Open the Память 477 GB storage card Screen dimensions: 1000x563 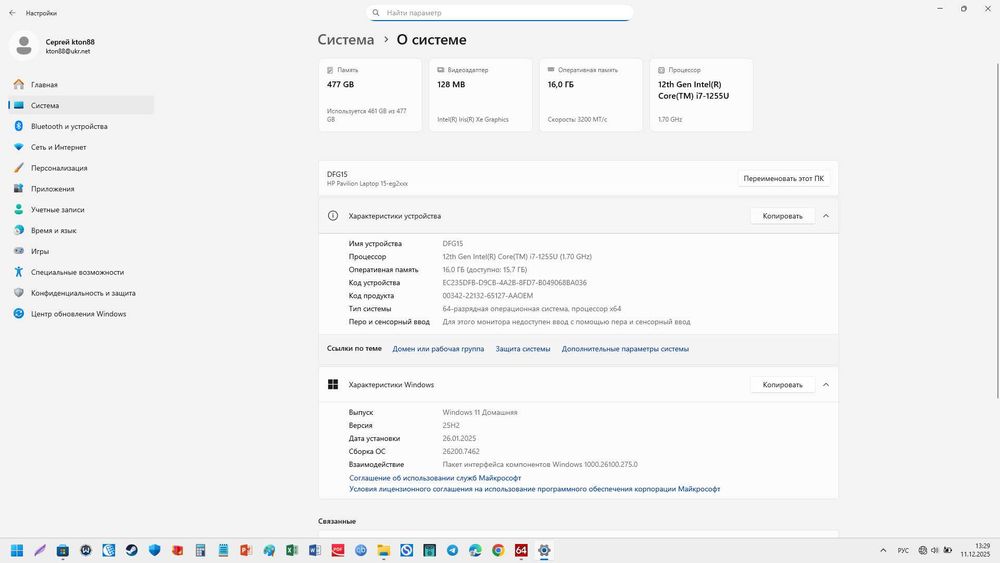pos(370,95)
